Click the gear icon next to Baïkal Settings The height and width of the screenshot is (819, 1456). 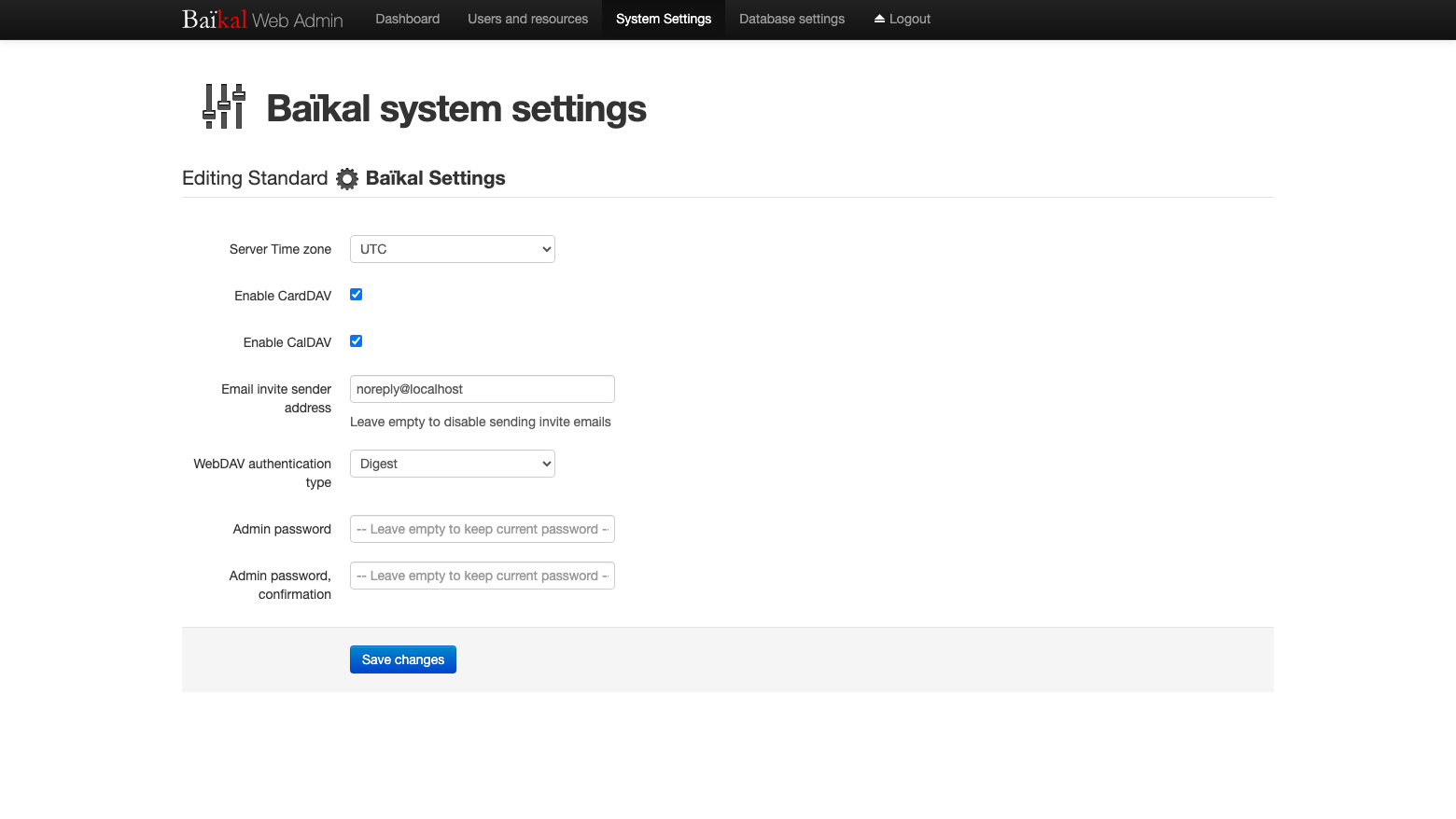tap(347, 179)
